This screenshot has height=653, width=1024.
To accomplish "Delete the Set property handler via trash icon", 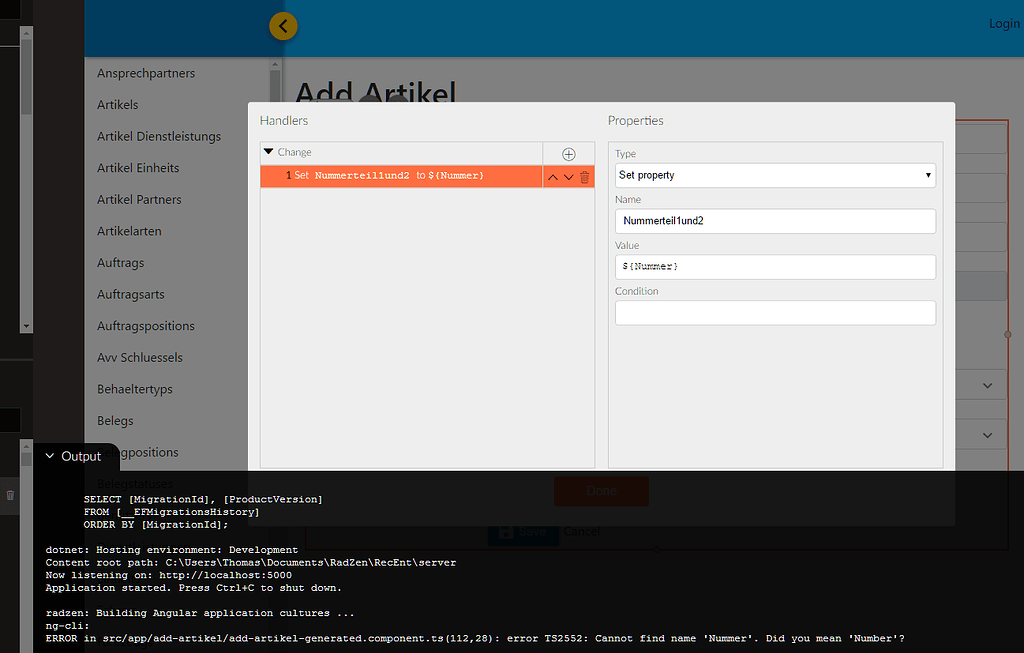I will (583, 176).
